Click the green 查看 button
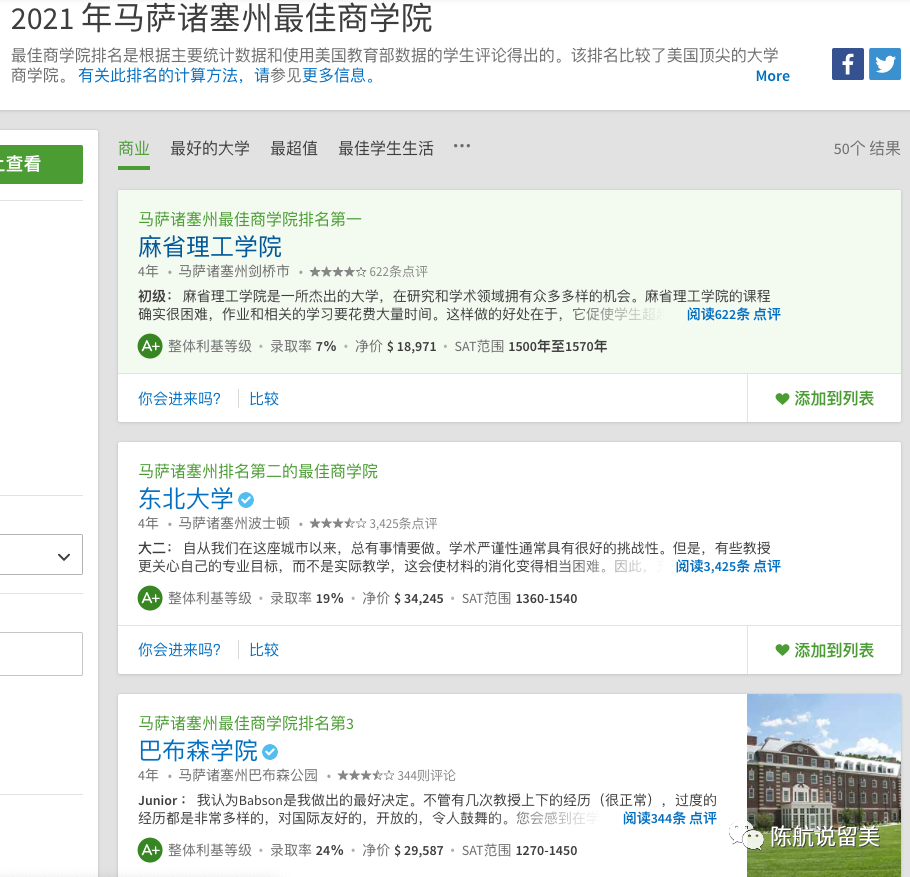Viewport: 910px width, 877px height. coord(41,164)
